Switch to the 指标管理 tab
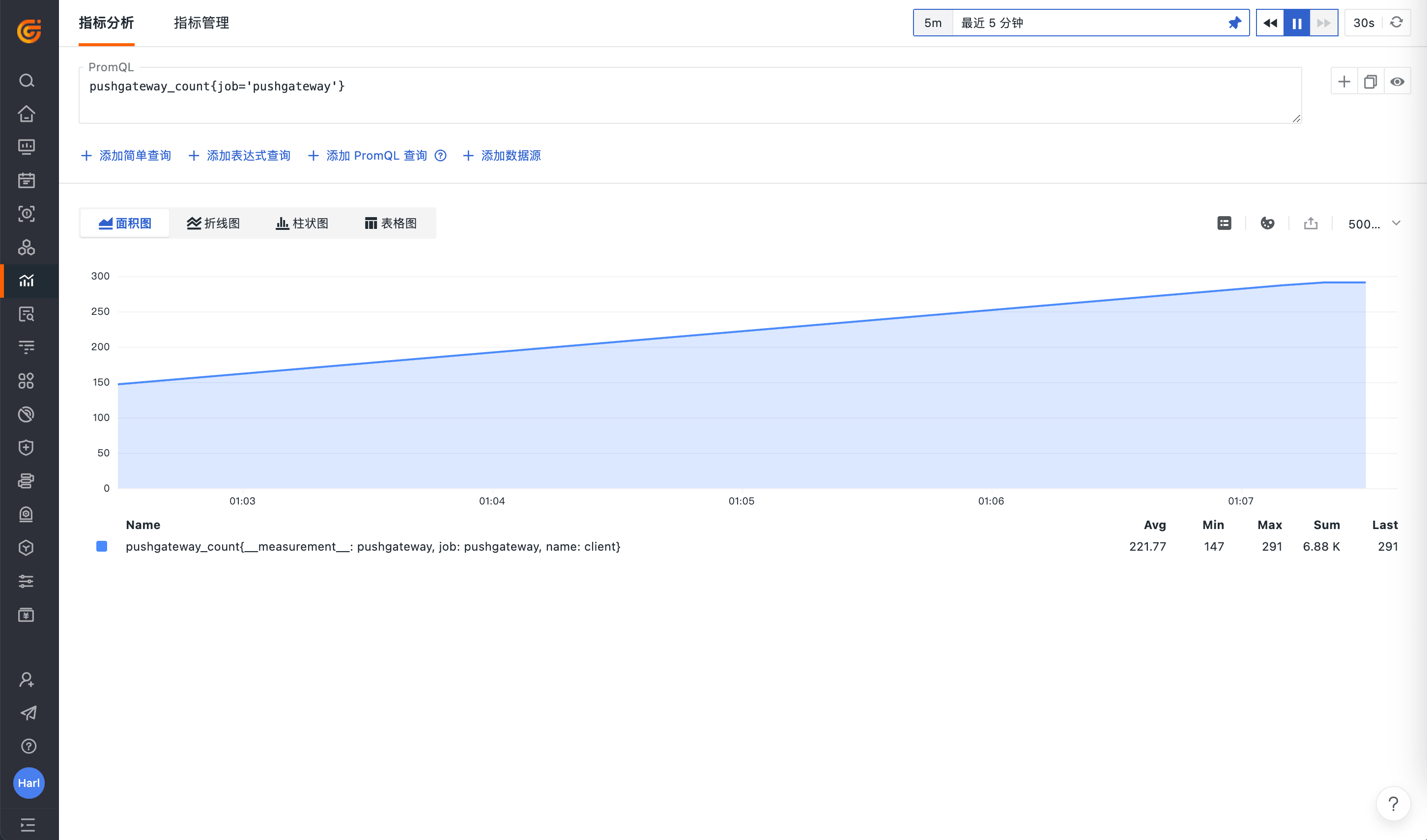1427x840 pixels. coord(201,23)
